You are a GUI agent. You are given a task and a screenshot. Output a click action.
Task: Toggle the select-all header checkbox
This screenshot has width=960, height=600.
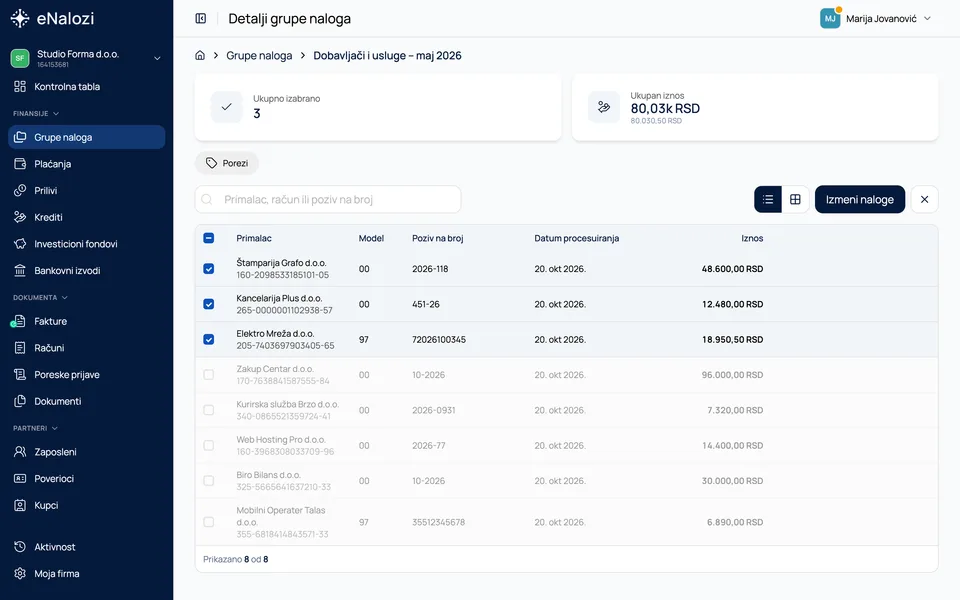pos(208,238)
